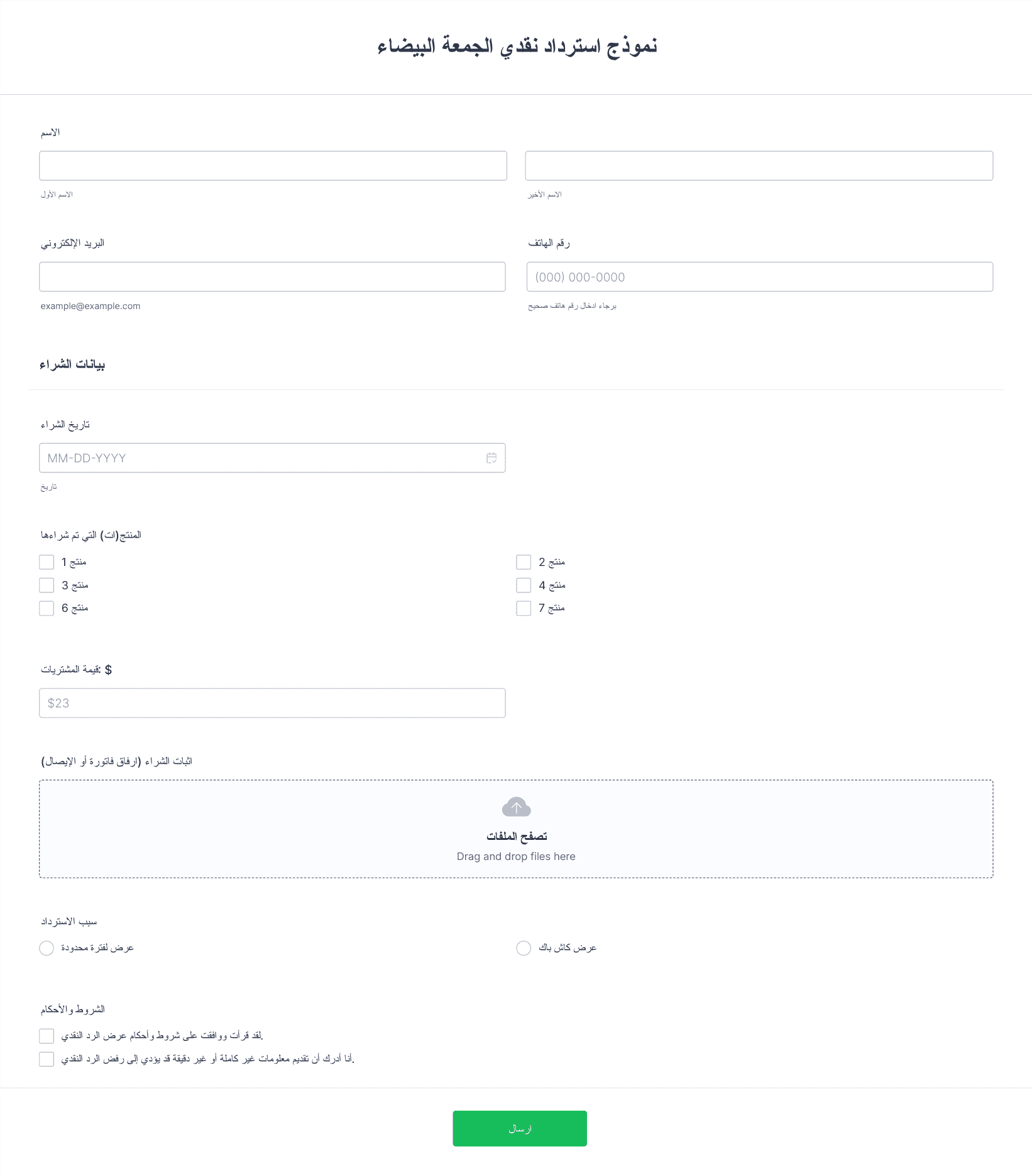Click the cloud upload icon
The height and width of the screenshot is (1176, 1032).
click(x=516, y=807)
